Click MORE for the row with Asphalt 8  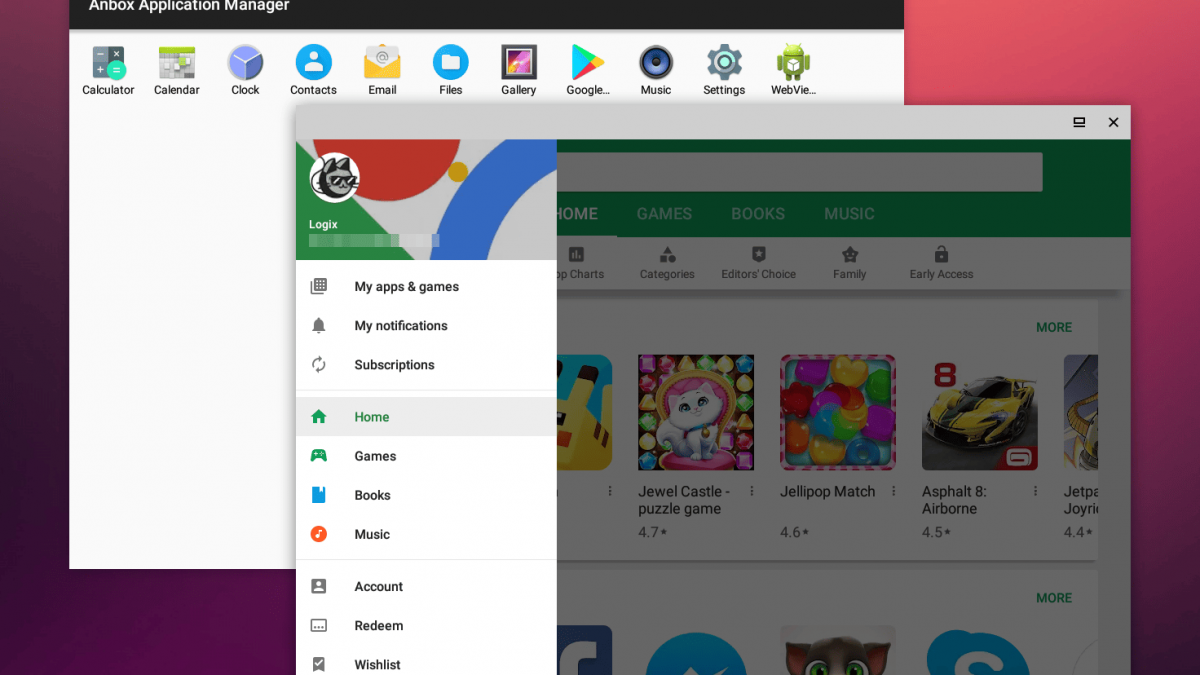pos(1054,327)
